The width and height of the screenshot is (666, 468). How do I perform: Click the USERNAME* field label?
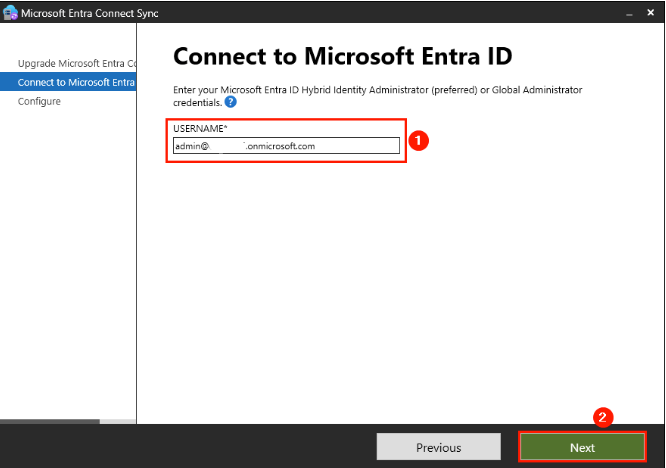200,129
